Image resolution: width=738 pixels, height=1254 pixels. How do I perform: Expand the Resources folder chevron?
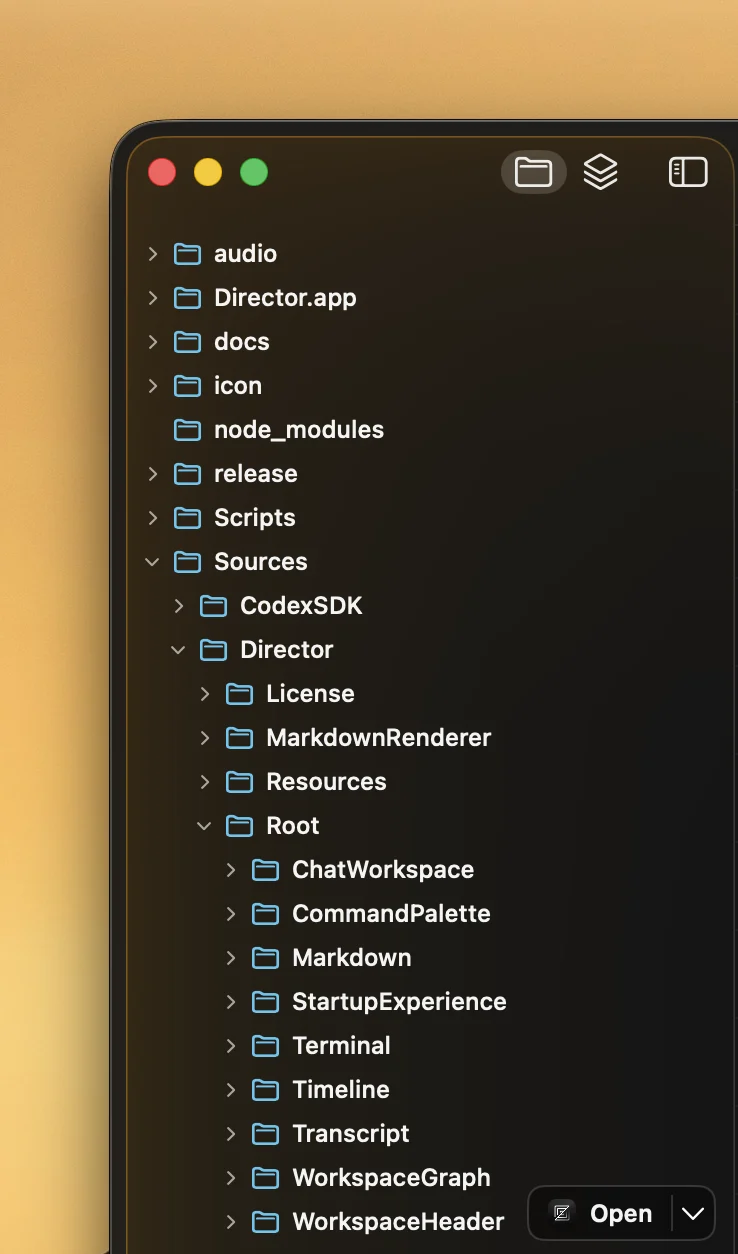click(x=205, y=782)
